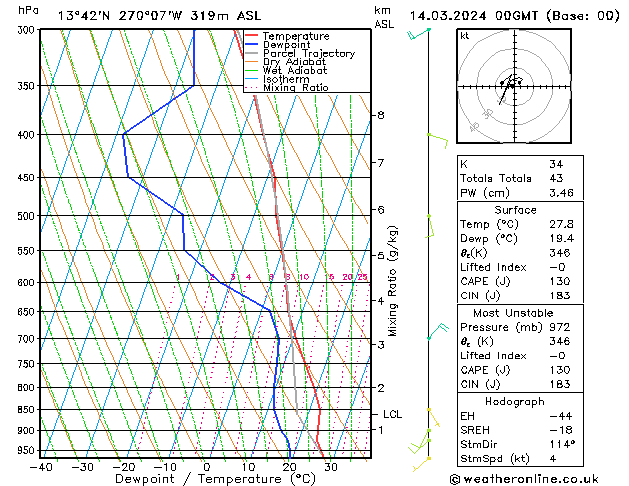The height and width of the screenshot is (486, 629).
Task: Click the 3 km altitude label
Action: coord(381,344)
